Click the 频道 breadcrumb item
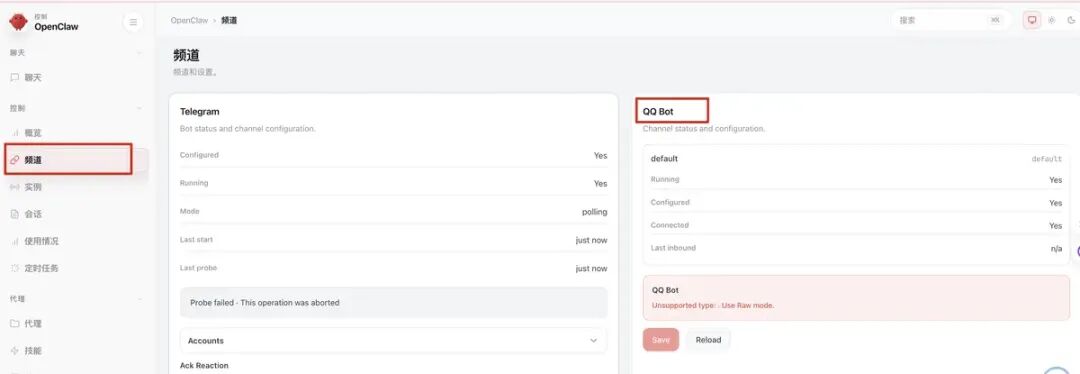This screenshot has height=374, width=1080. [x=229, y=21]
